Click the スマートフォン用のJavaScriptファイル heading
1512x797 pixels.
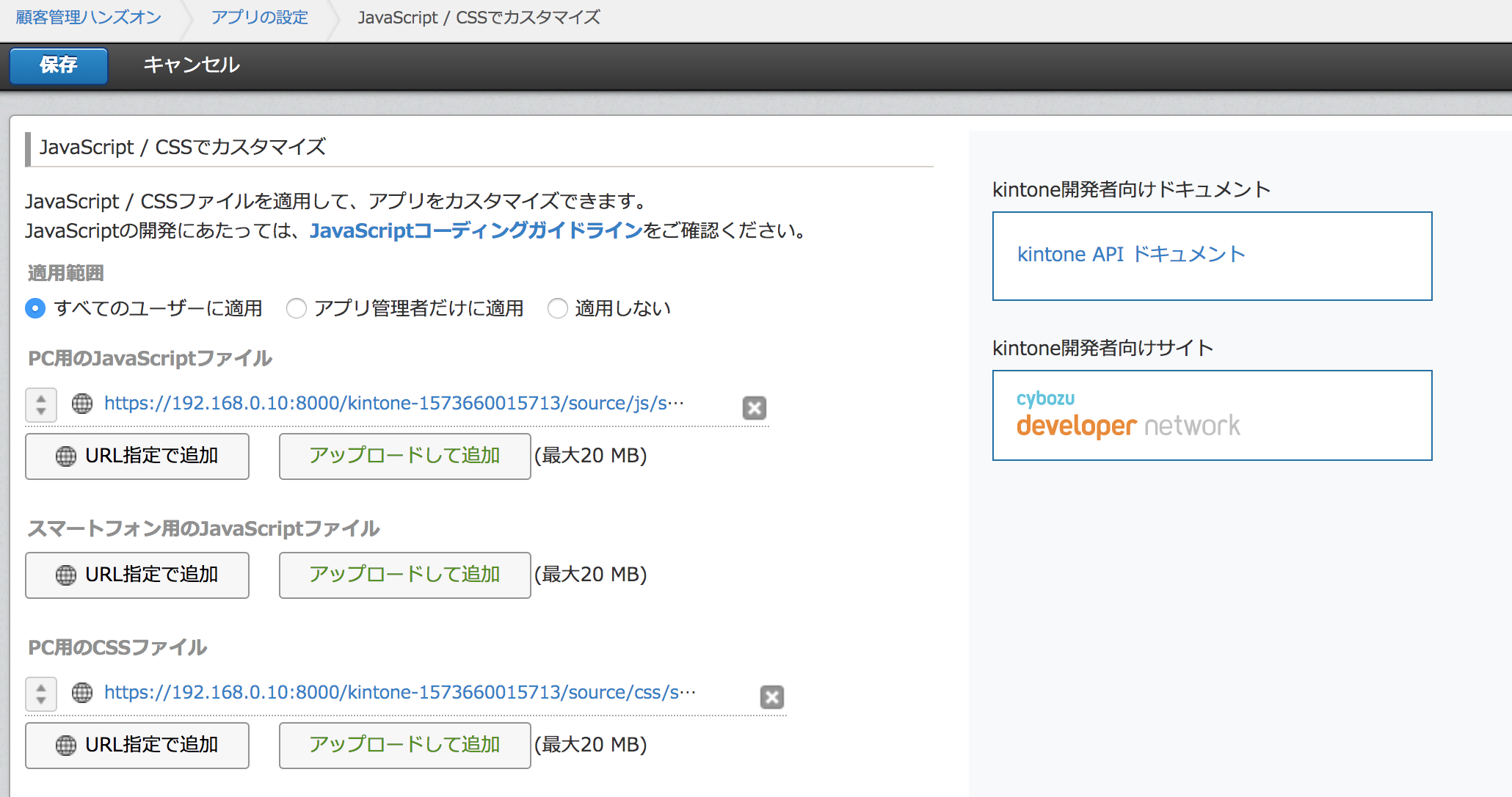click(x=204, y=528)
